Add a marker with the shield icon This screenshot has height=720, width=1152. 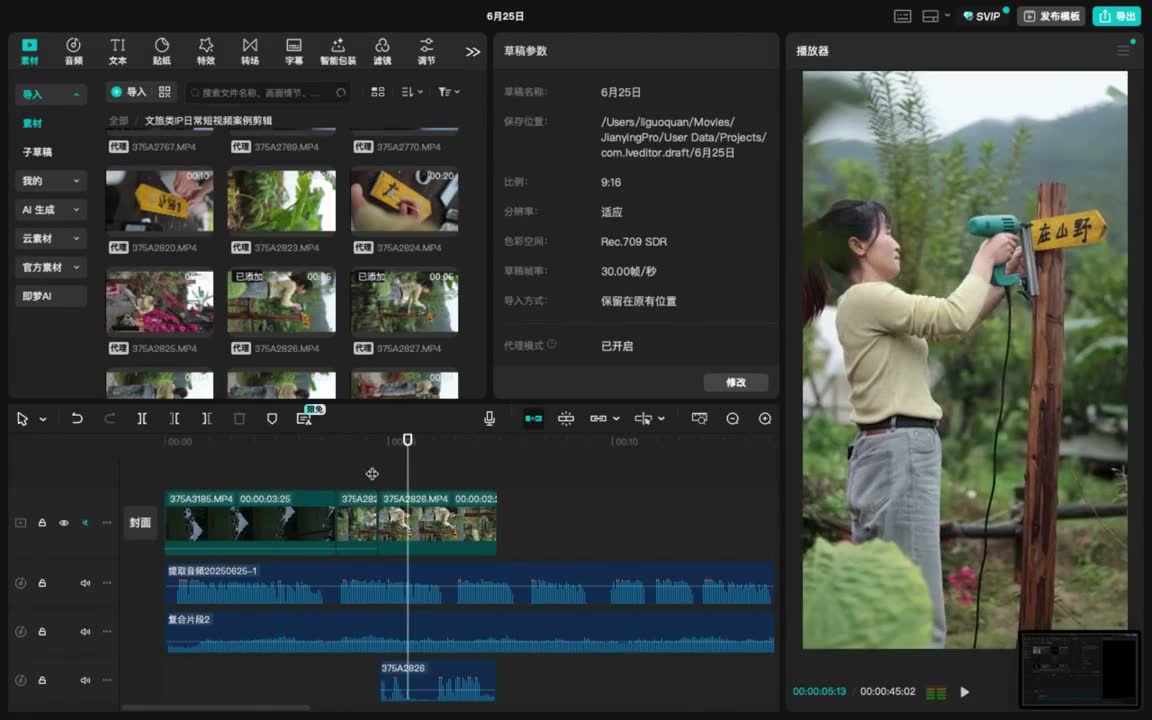pos(272,418)
